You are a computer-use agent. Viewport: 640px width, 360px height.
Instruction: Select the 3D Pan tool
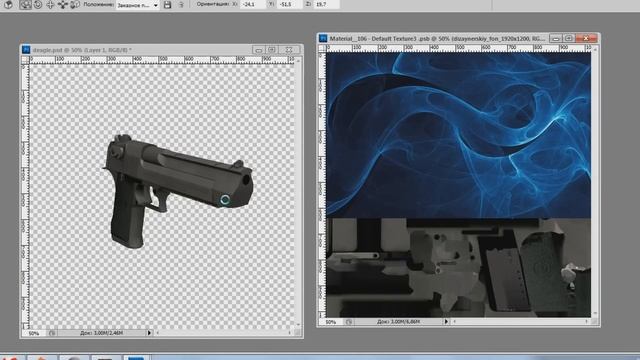pyautogui.click(x=50, y=4)
